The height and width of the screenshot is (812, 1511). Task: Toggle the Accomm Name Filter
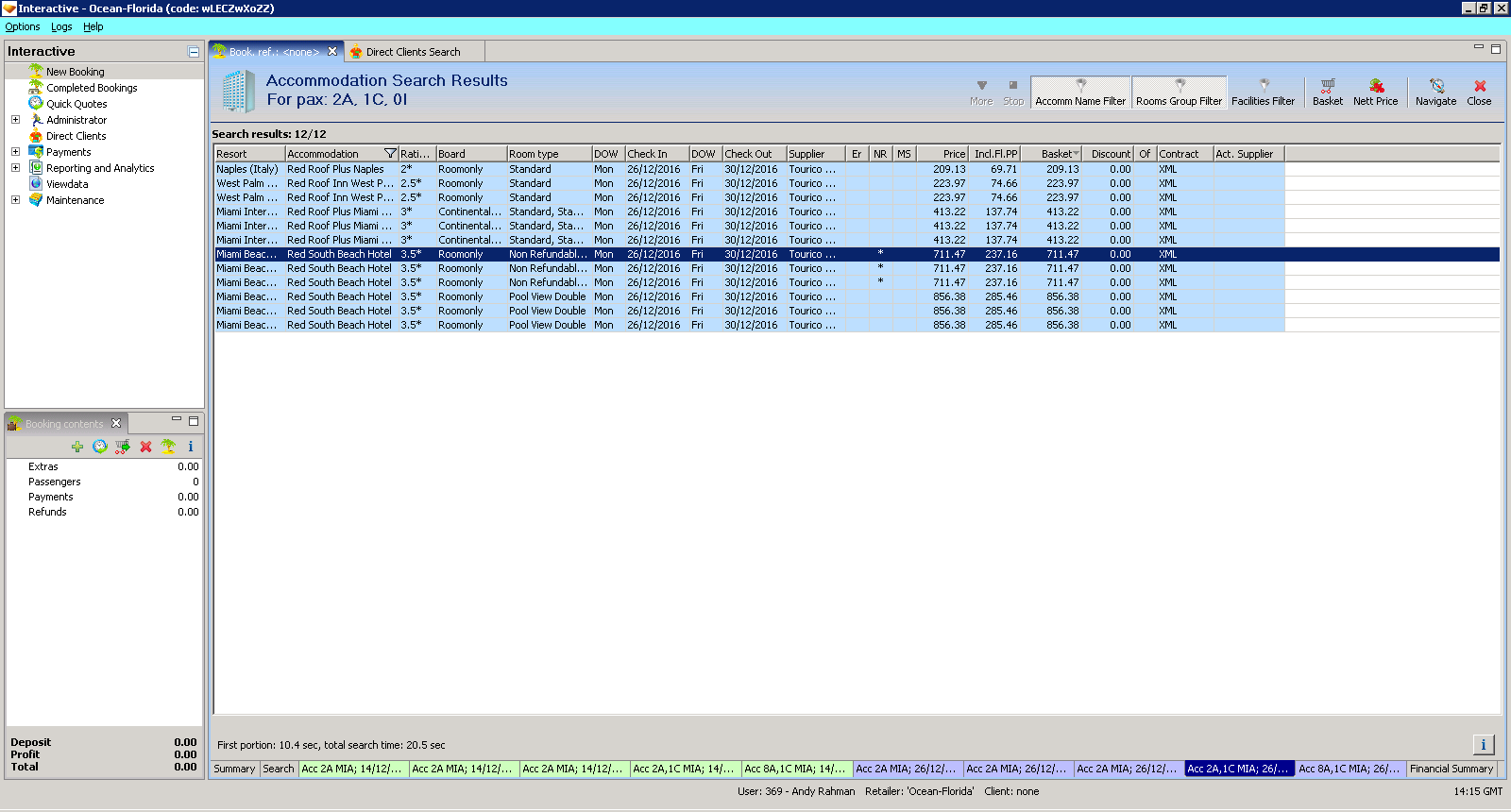tap(1080, 93)
